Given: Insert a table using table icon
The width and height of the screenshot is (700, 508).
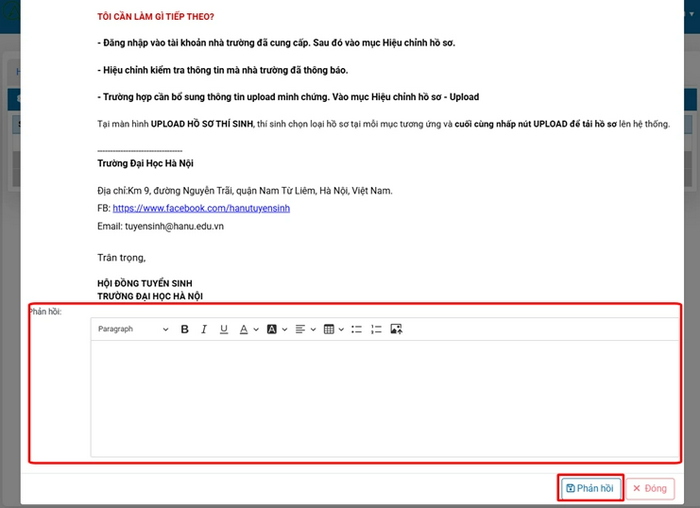Looking at the screenshot, I should click(x=329, y=329).
